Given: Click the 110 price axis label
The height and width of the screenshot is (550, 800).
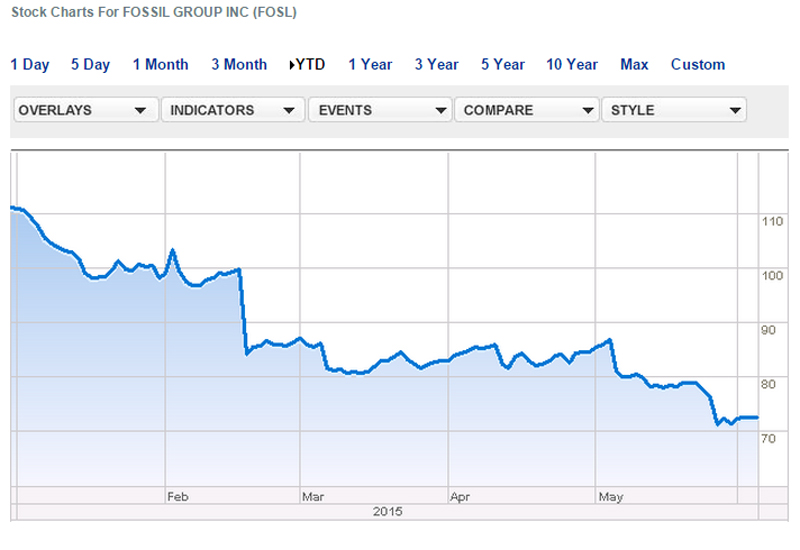Looking at the screenshot, I should click(772, 221).
